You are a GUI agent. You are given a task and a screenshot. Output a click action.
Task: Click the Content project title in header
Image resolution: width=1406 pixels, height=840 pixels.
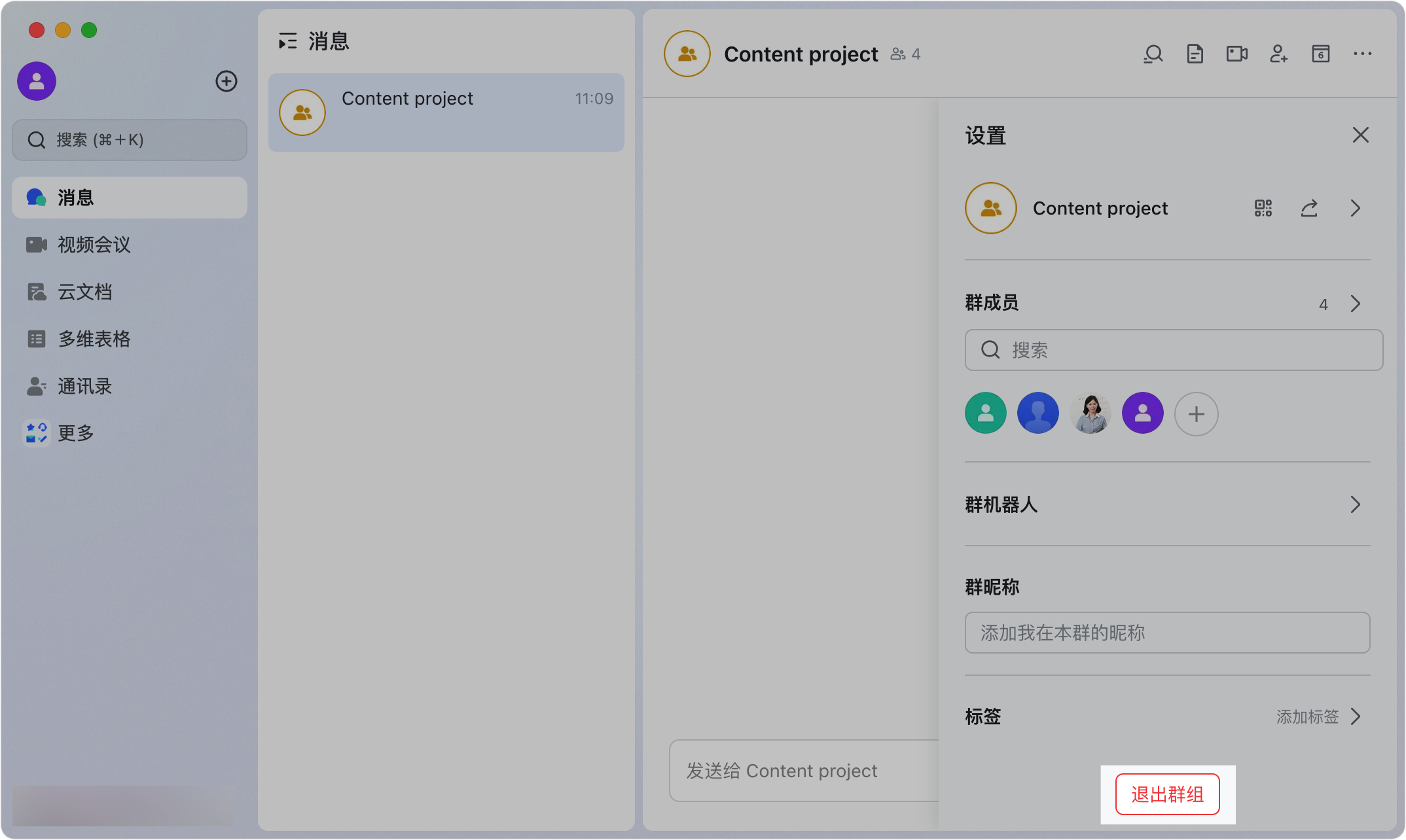tap(801, 54)
